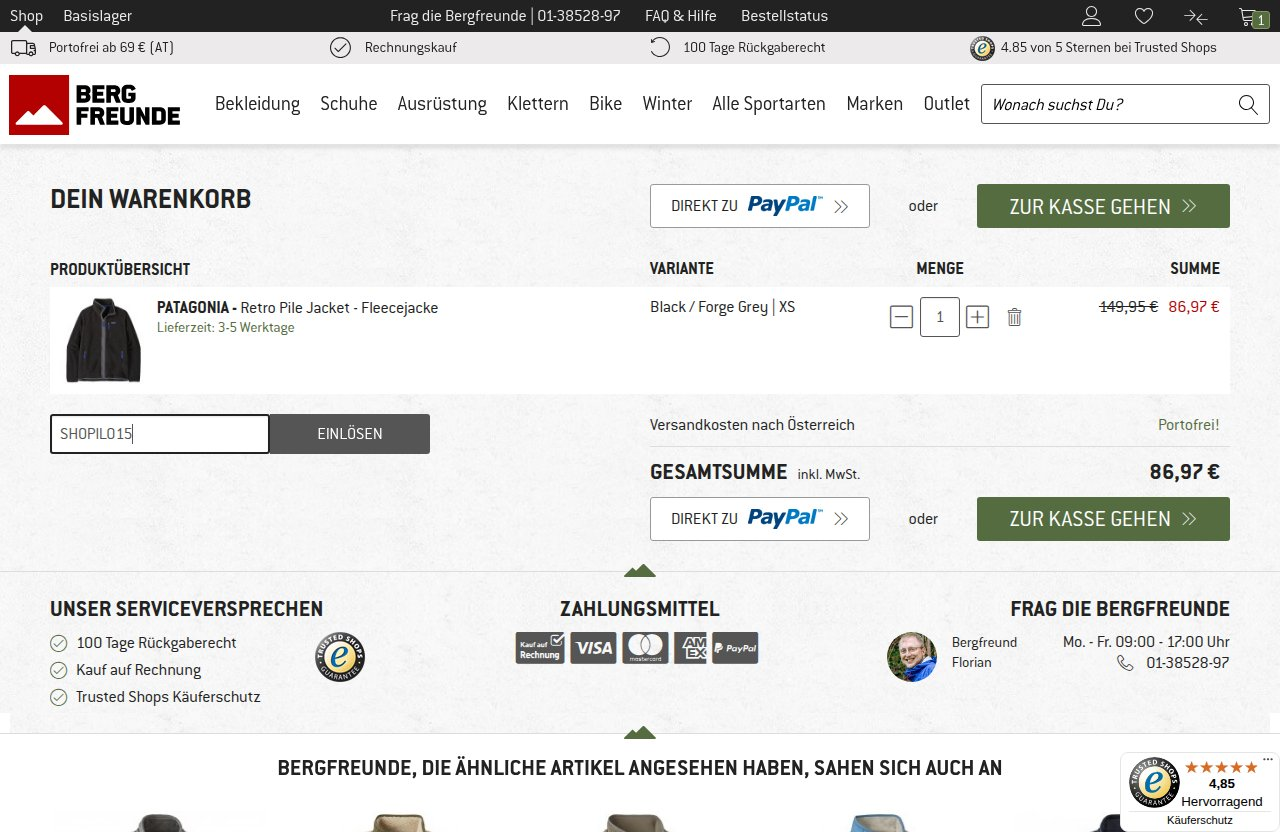Click the Kauf auf Rechnung payment icon

pyautogui.click(x=540, y=648)
